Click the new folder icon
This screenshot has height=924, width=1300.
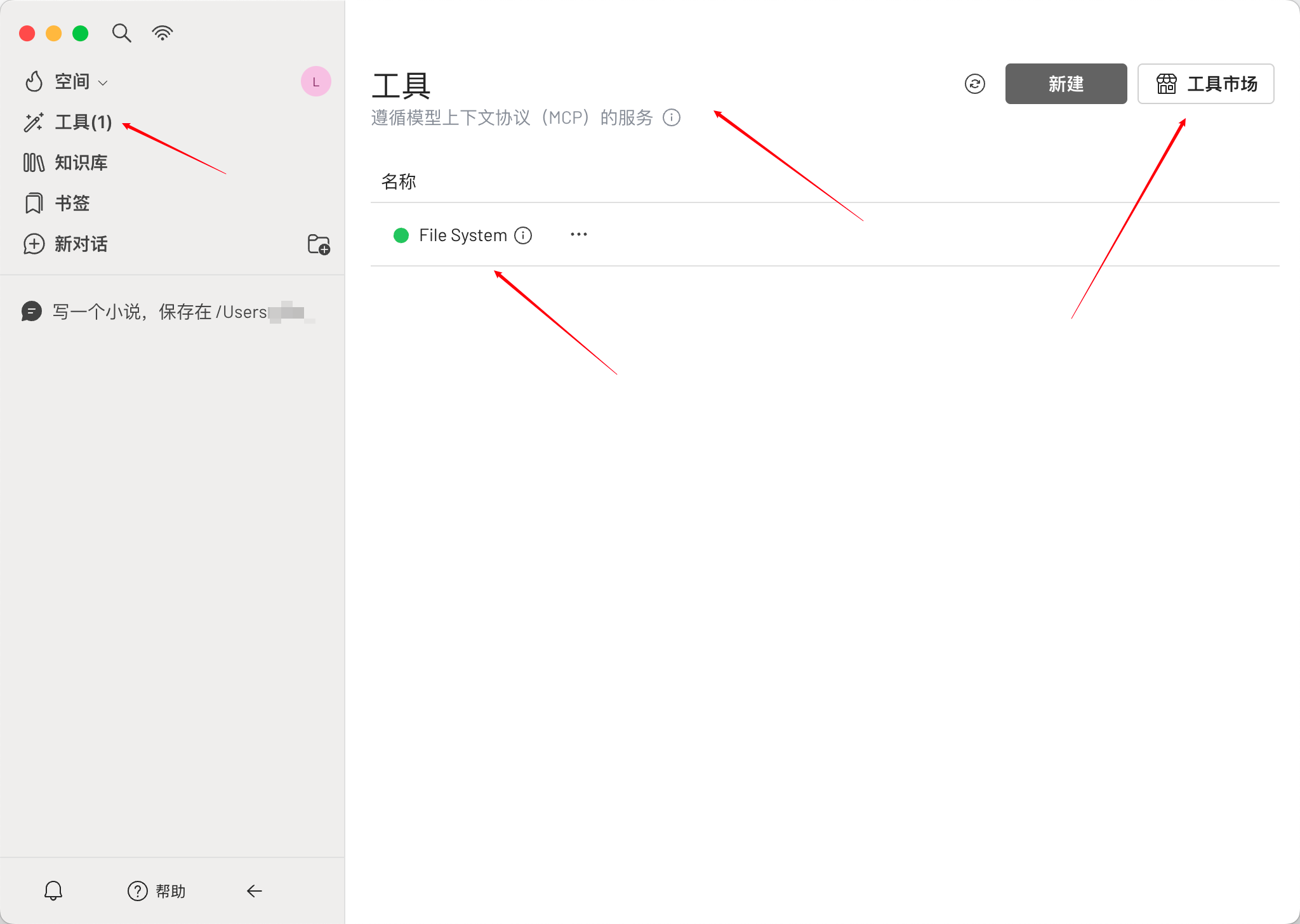tap(319, 244)
